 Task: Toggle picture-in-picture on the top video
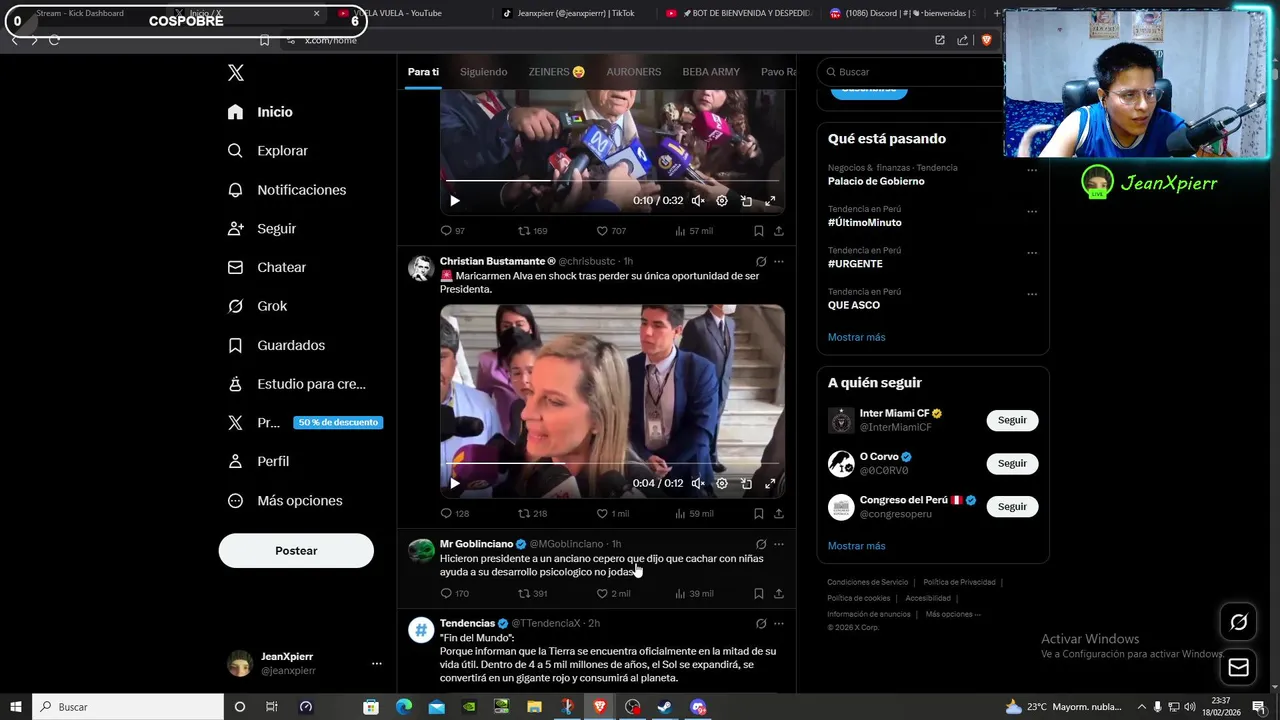coord(746,201)
